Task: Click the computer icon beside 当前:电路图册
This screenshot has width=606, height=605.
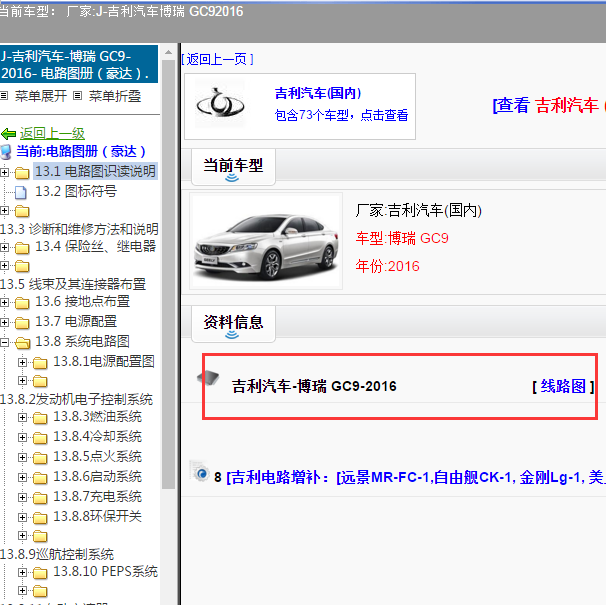Action: coord(6,152)
